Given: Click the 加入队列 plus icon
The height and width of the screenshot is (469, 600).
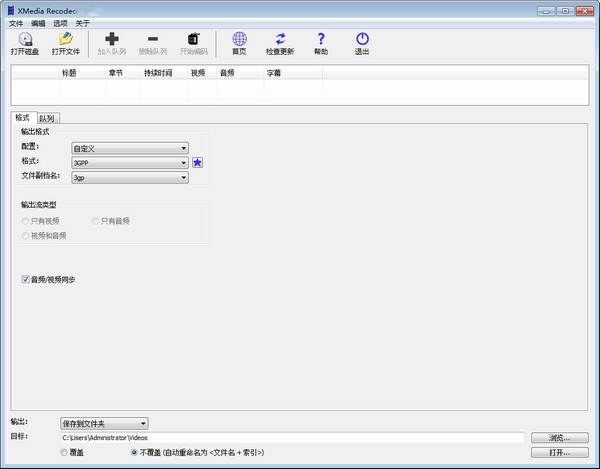Looking at the screenshot, I should [111, 39].
